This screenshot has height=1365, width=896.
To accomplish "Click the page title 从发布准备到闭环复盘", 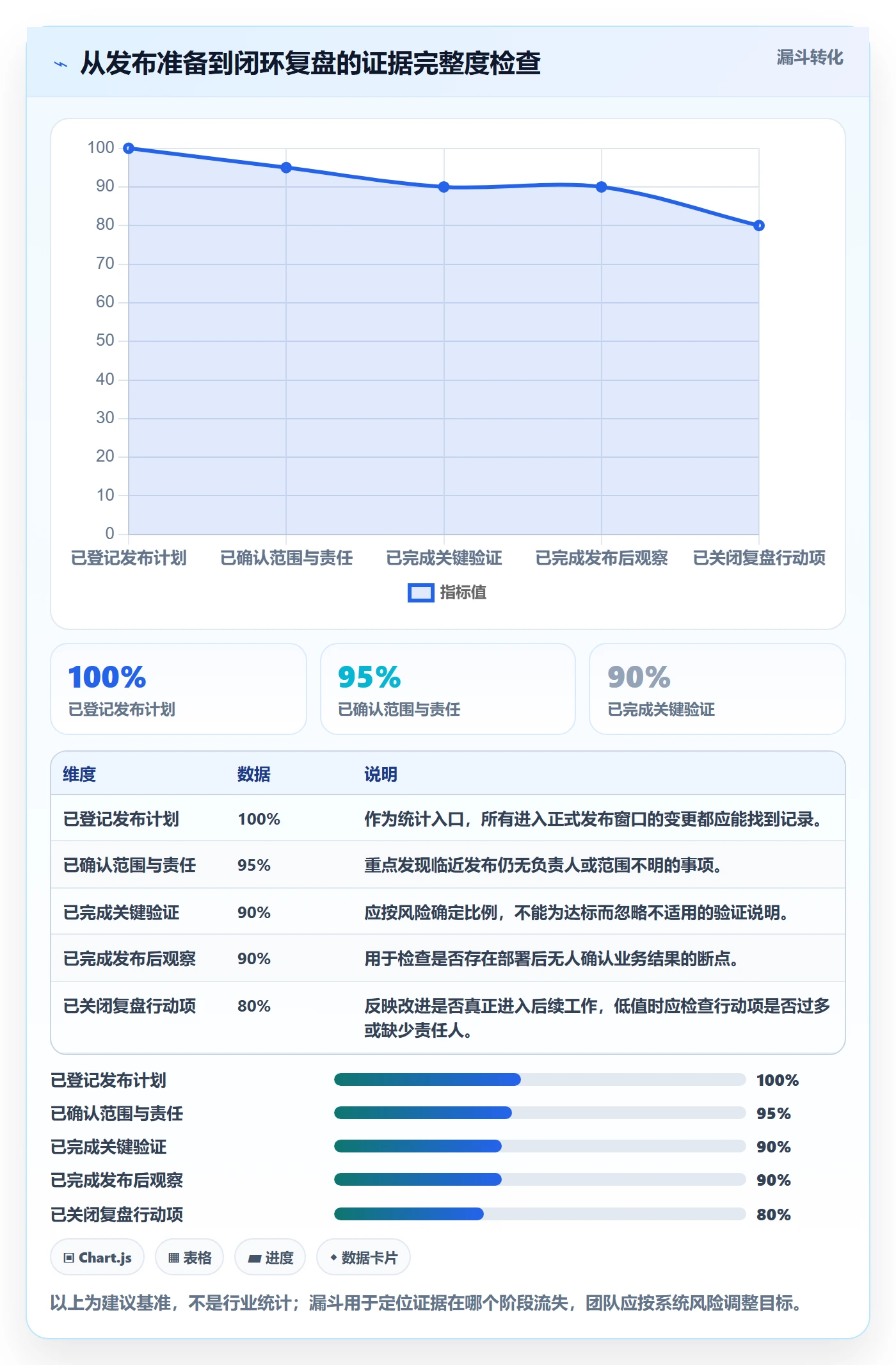I will pos(310,63).
